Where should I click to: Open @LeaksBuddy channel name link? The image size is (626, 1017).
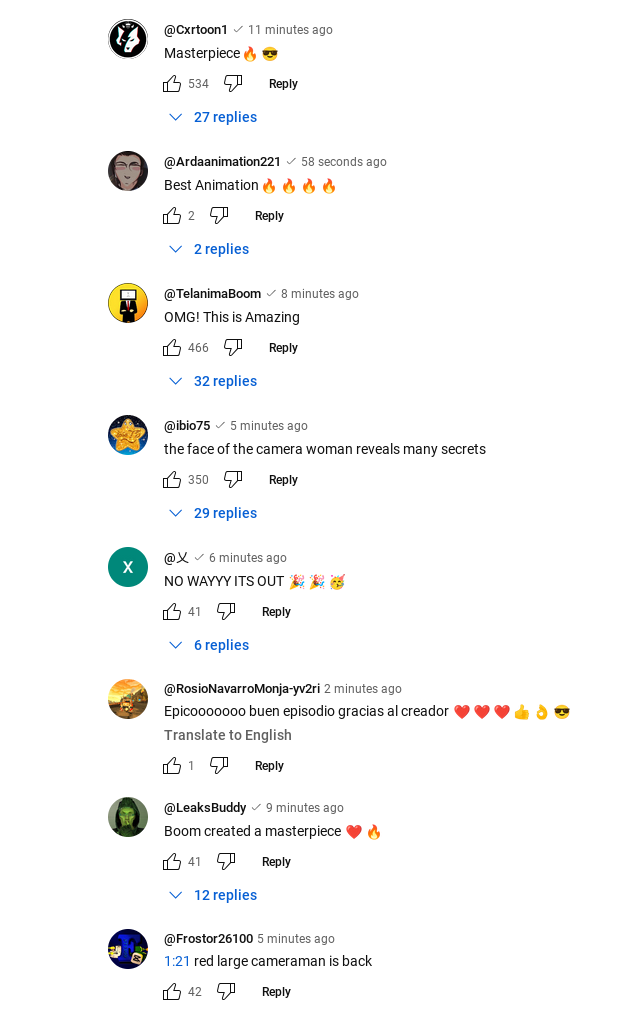coord(205,808)
